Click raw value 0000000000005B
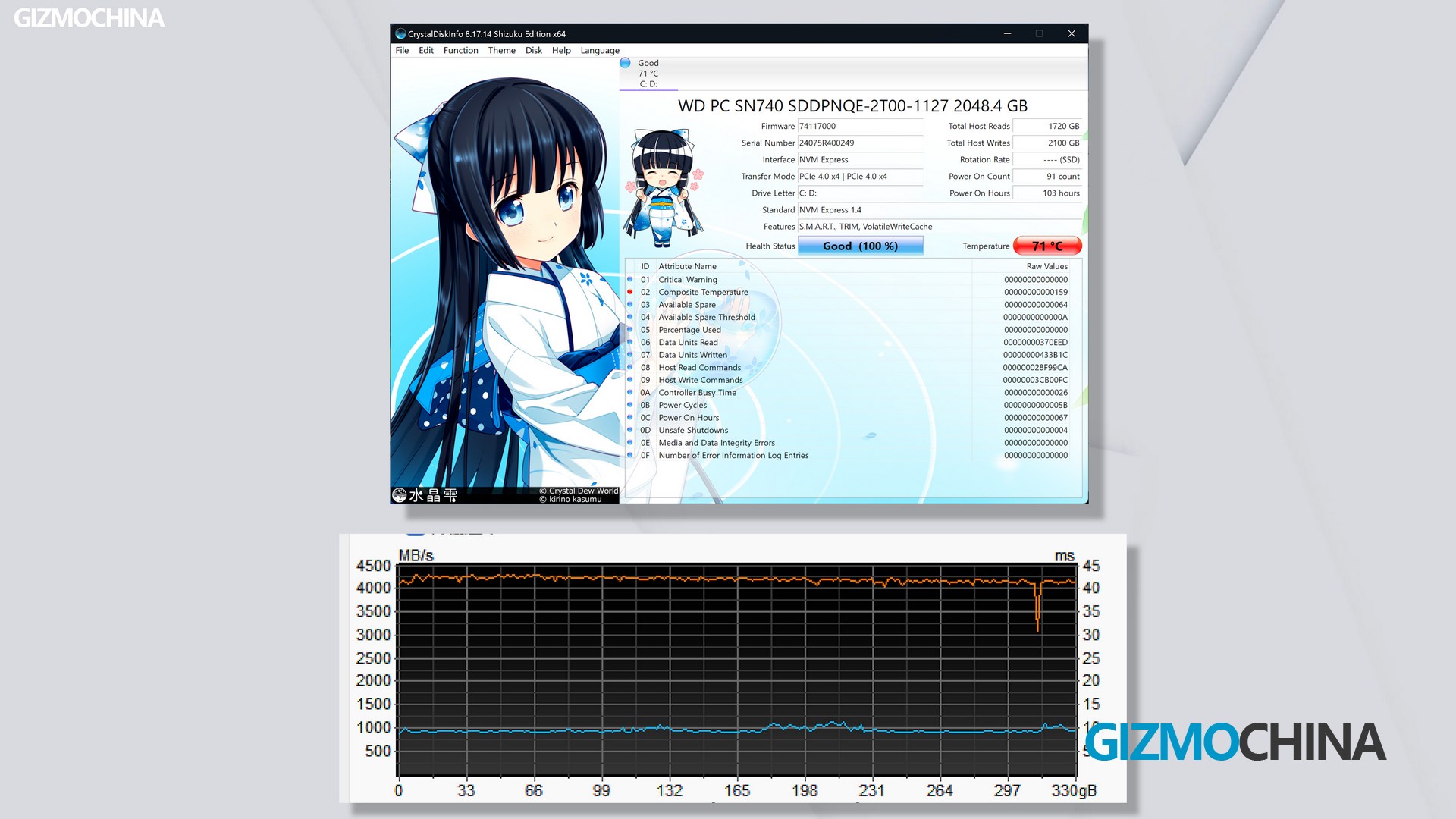The width and height of the screenshot is (1456, 819). tap(1035, 405)
